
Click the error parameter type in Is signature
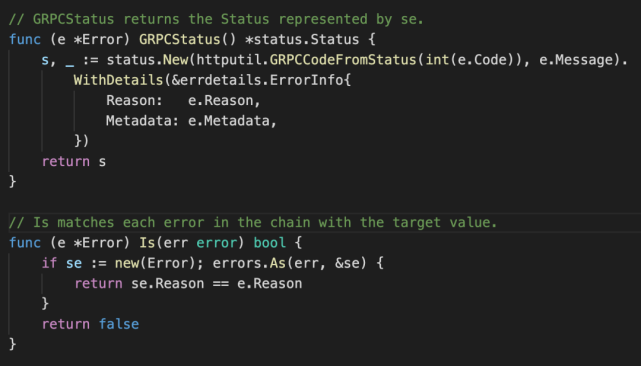click(x=216, y=243)
